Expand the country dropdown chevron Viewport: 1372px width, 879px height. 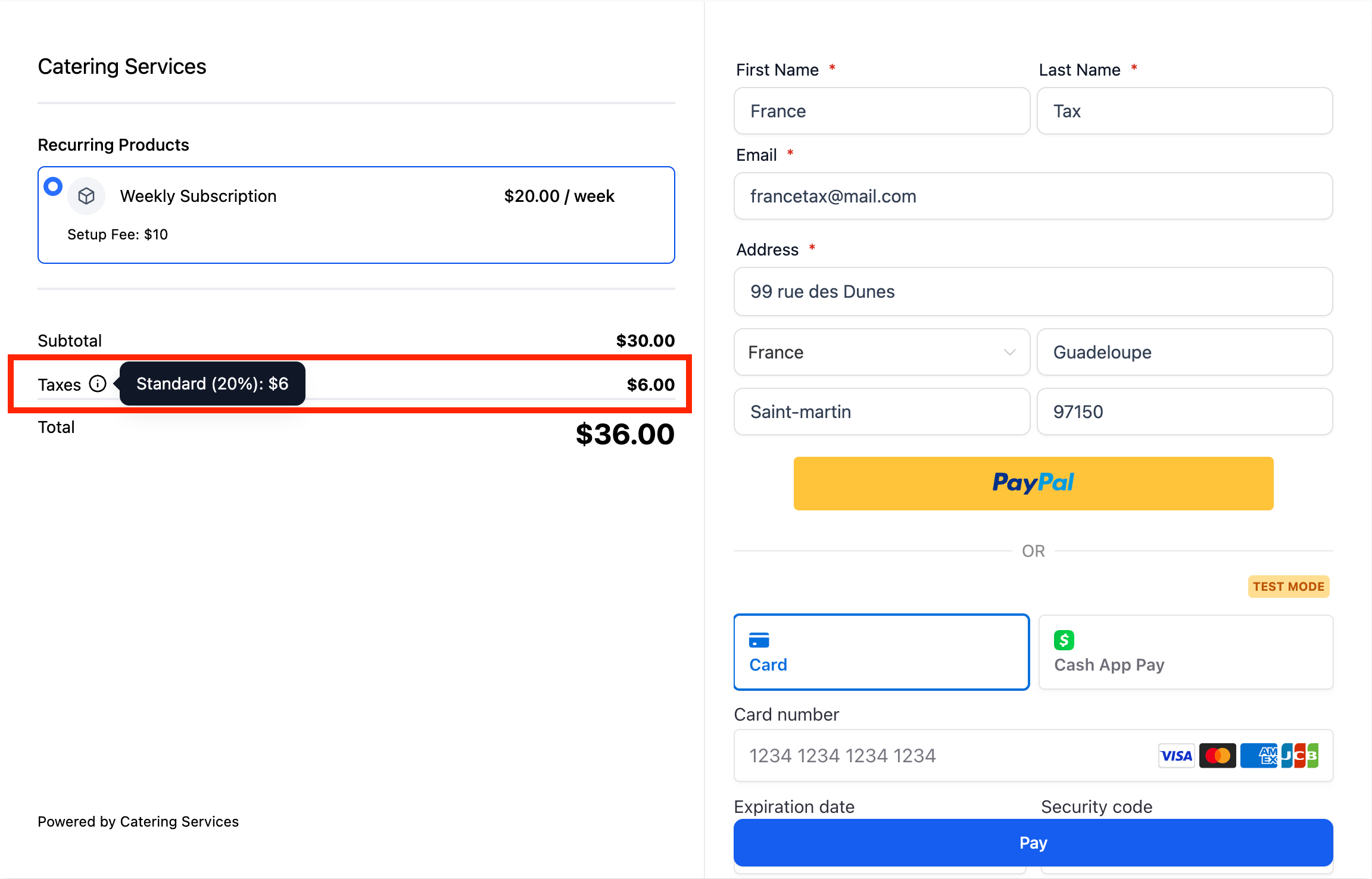(1010, 352)
